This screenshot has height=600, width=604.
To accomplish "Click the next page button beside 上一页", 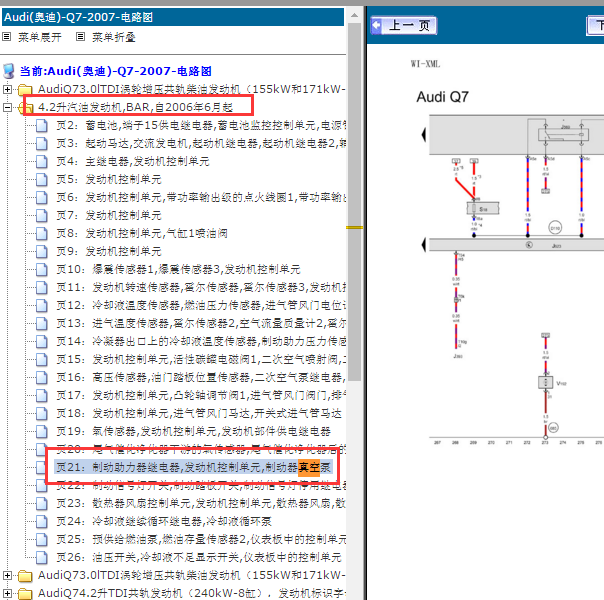I will [596, 26].
